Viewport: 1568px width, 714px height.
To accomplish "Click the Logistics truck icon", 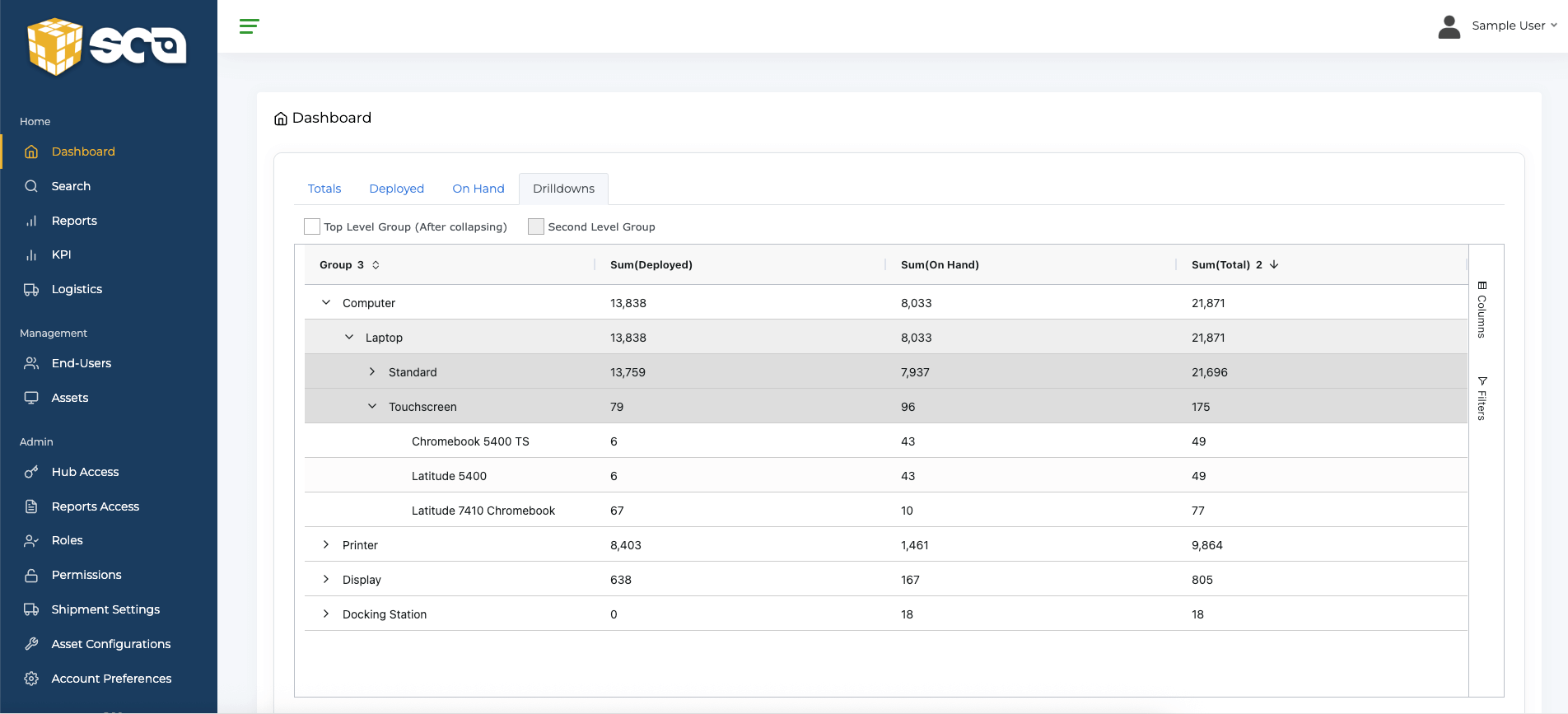I will pos(31,289).
